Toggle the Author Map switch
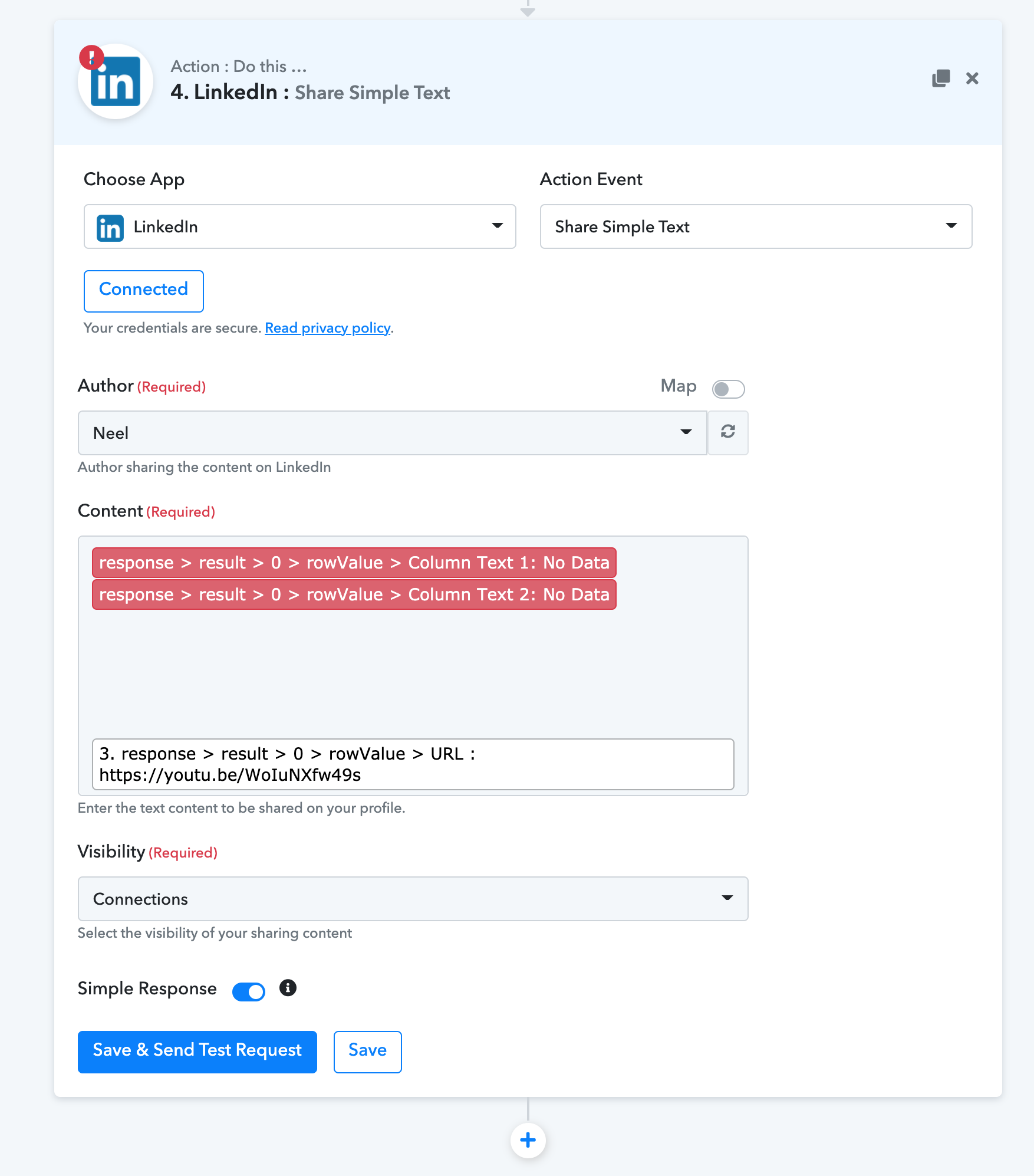The image size is (1034, 1176). click(x=728, y=389)
